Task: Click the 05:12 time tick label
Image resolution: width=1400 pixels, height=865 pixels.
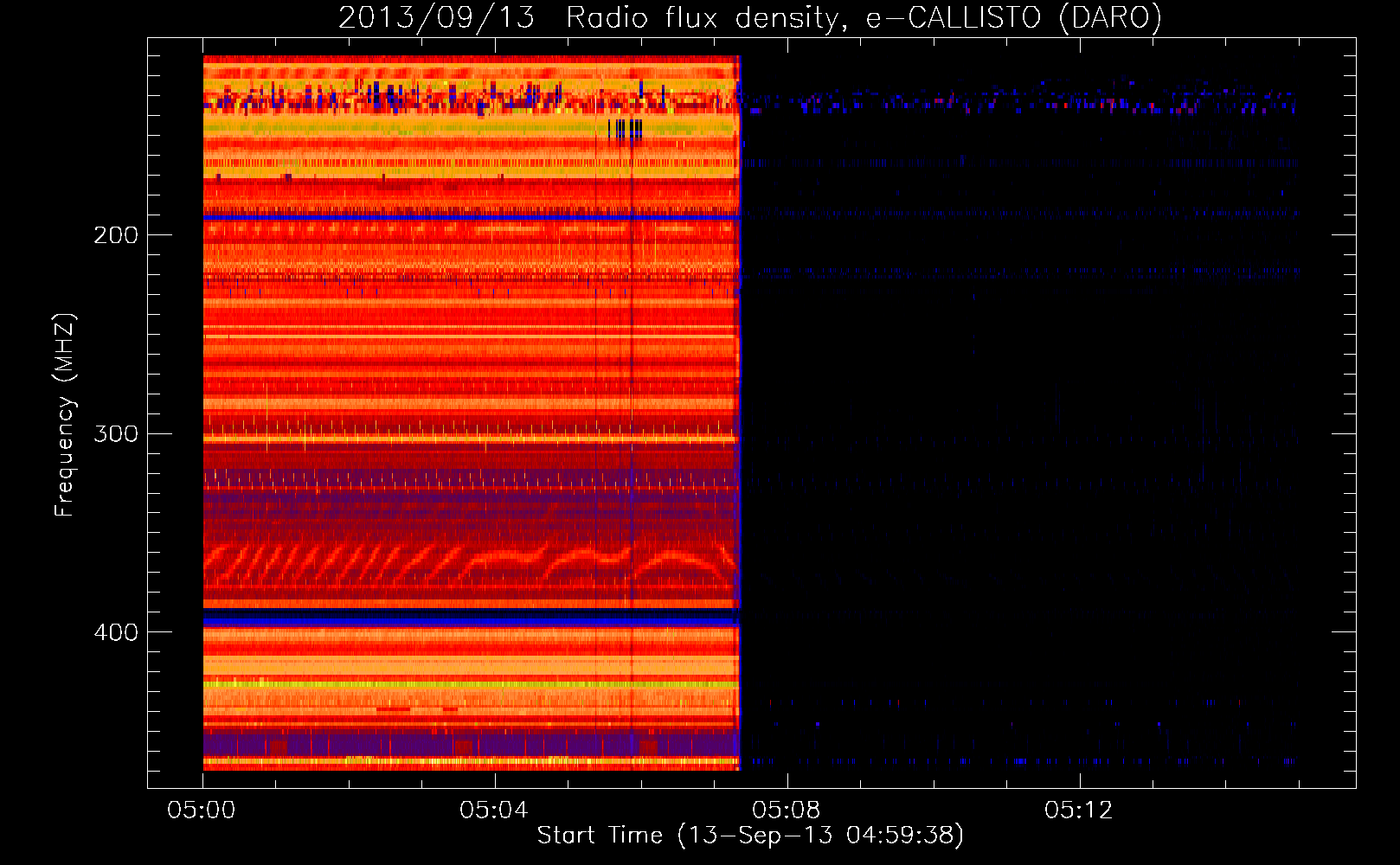Action: 1079,810
